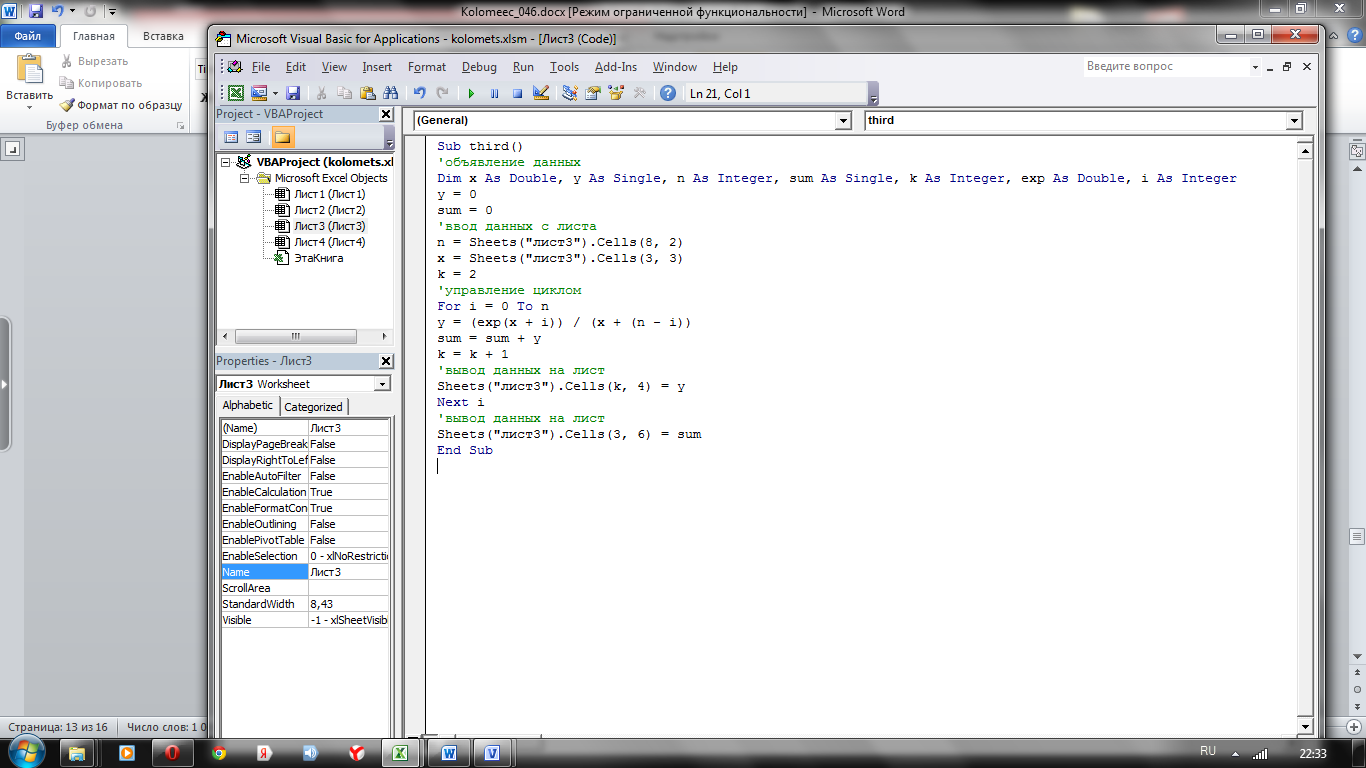Open the Chrome taskbar icon
Image resolution: width=1366 pixels, height=768 pixels.
(x=219, y=752)
